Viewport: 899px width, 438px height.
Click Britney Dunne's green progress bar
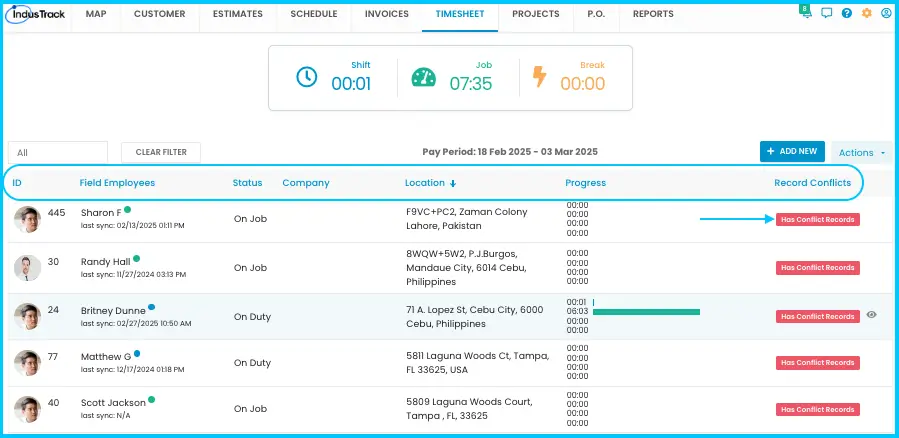pos(646,312)
